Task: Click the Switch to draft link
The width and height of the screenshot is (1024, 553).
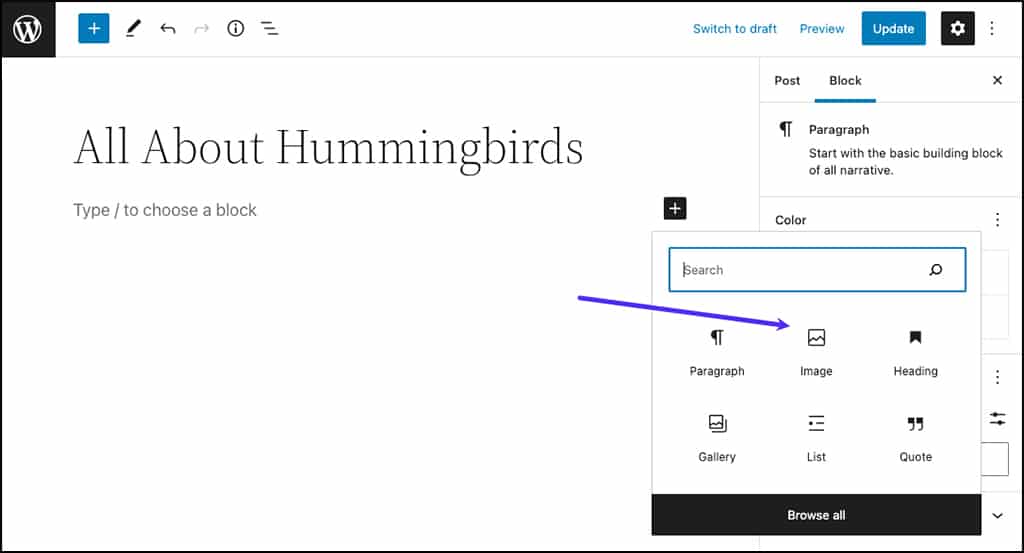Action: pos(735,29)
